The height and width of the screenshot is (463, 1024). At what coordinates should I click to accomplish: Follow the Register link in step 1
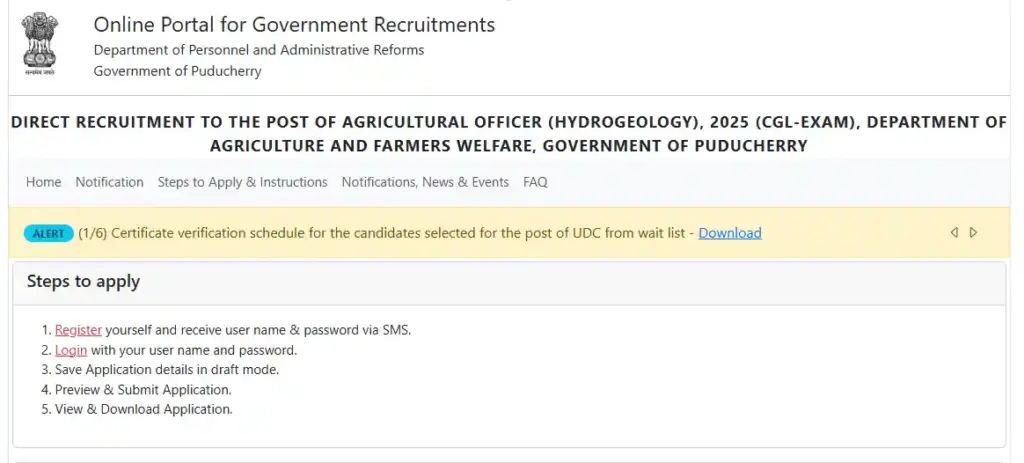[x=78, y=330]
